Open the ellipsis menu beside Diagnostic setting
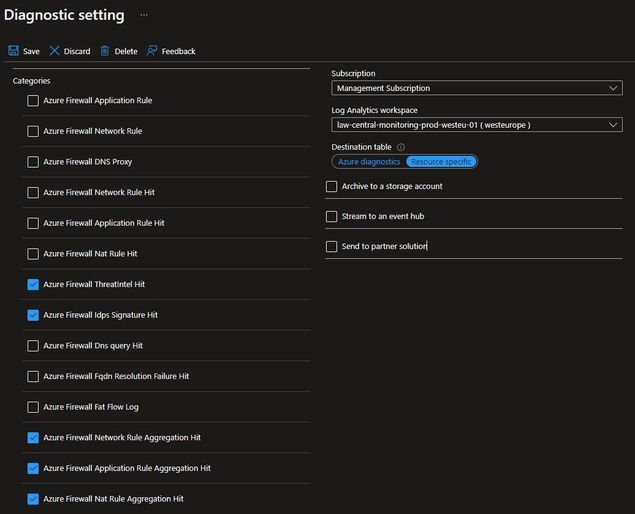 [144, 15]
